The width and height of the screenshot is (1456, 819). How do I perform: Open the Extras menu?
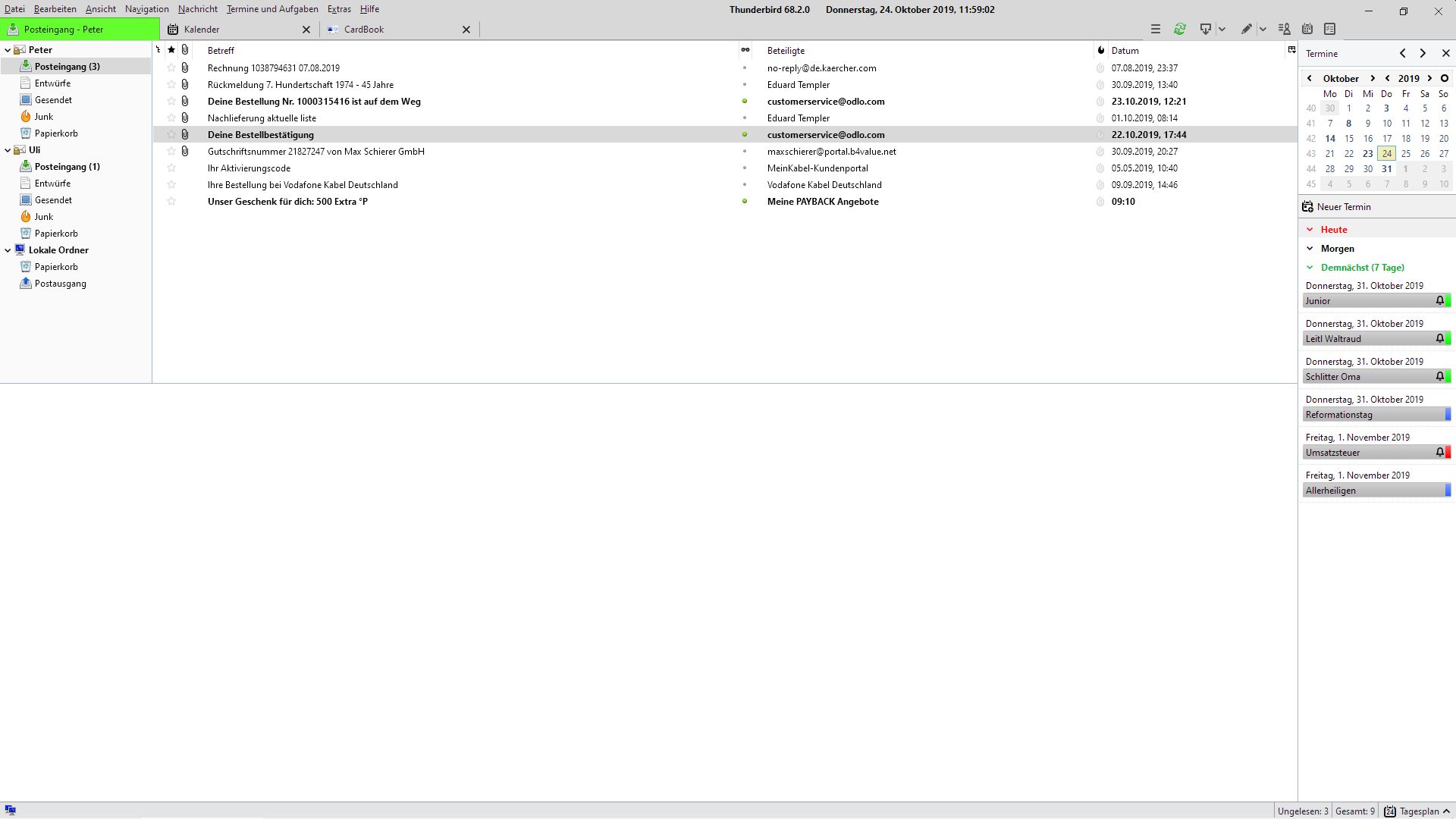click(339, 9)
